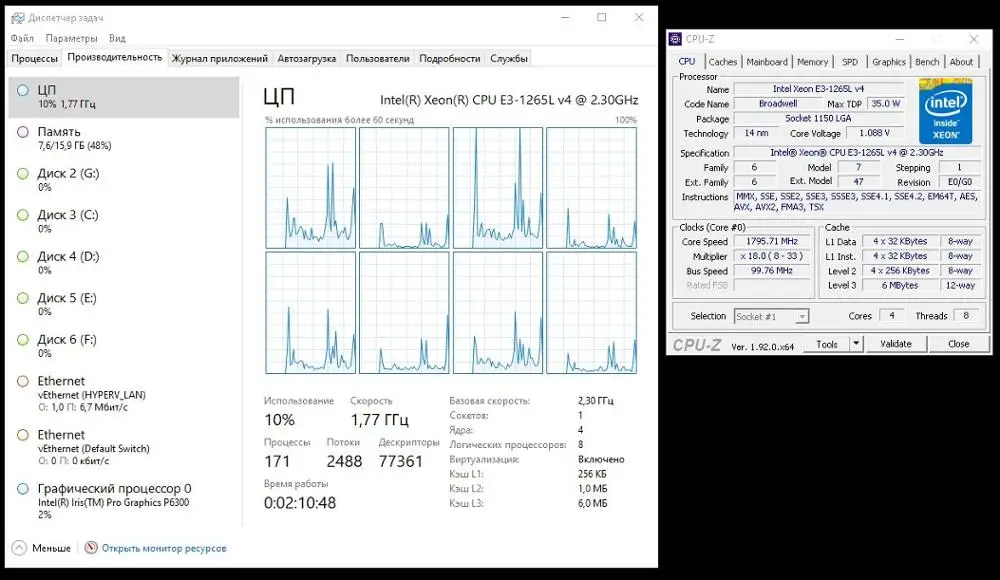Click the uptime value 0:02:10:48

click(300, 503)
